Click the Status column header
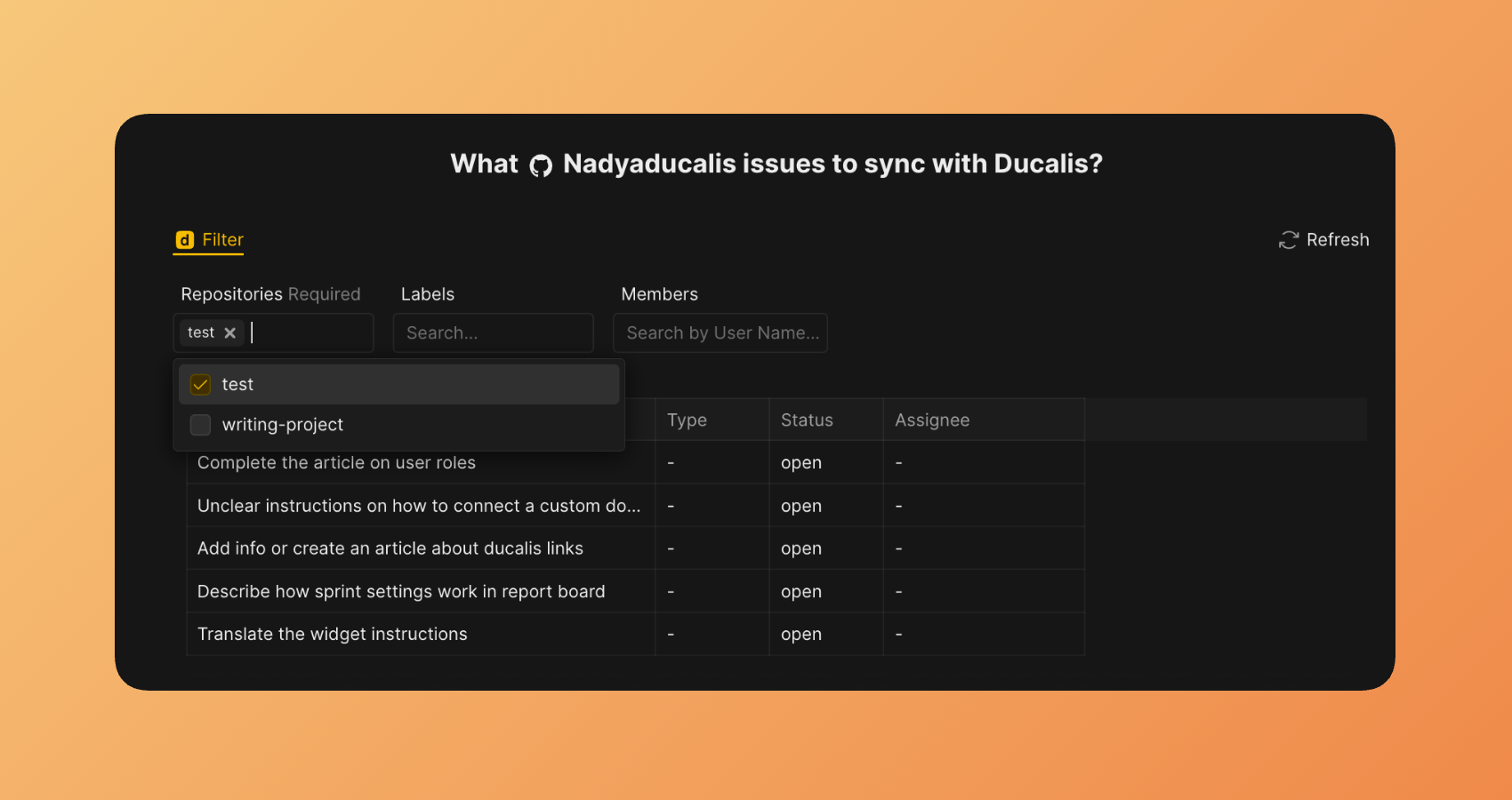 pyautogui.click(x=807, y=420)
